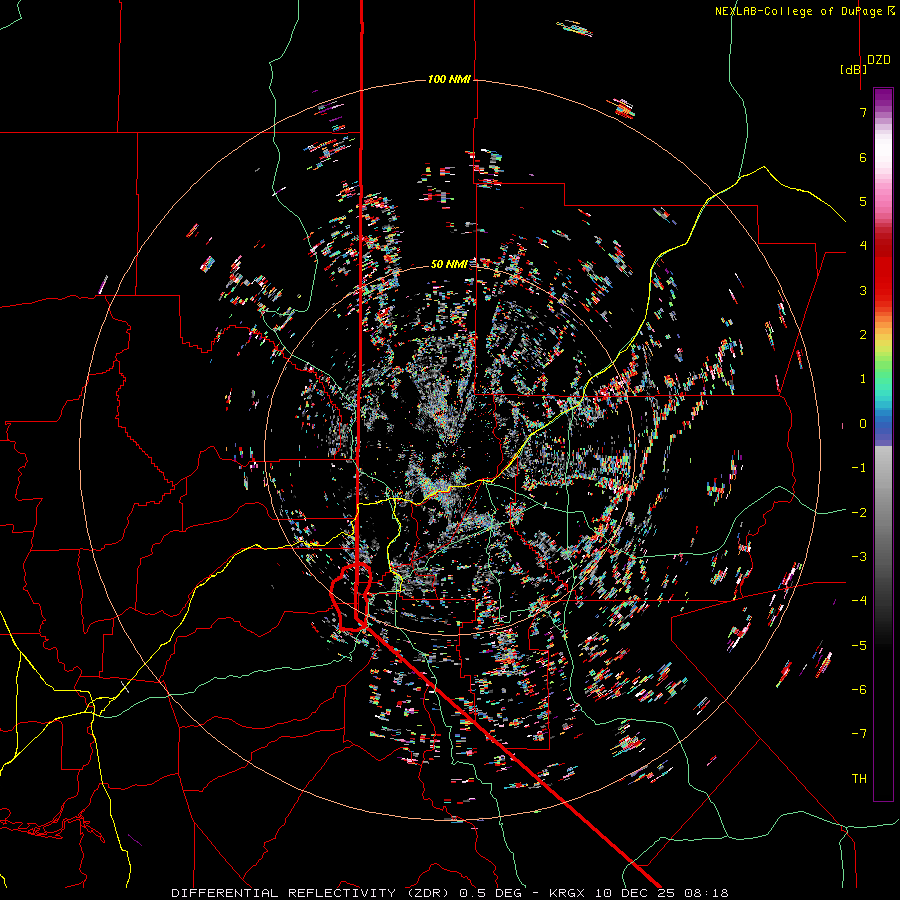Screen dimensions: 900x900
Task: Click the "KRGX" station identifier in caption
Action: click(567, 893)
